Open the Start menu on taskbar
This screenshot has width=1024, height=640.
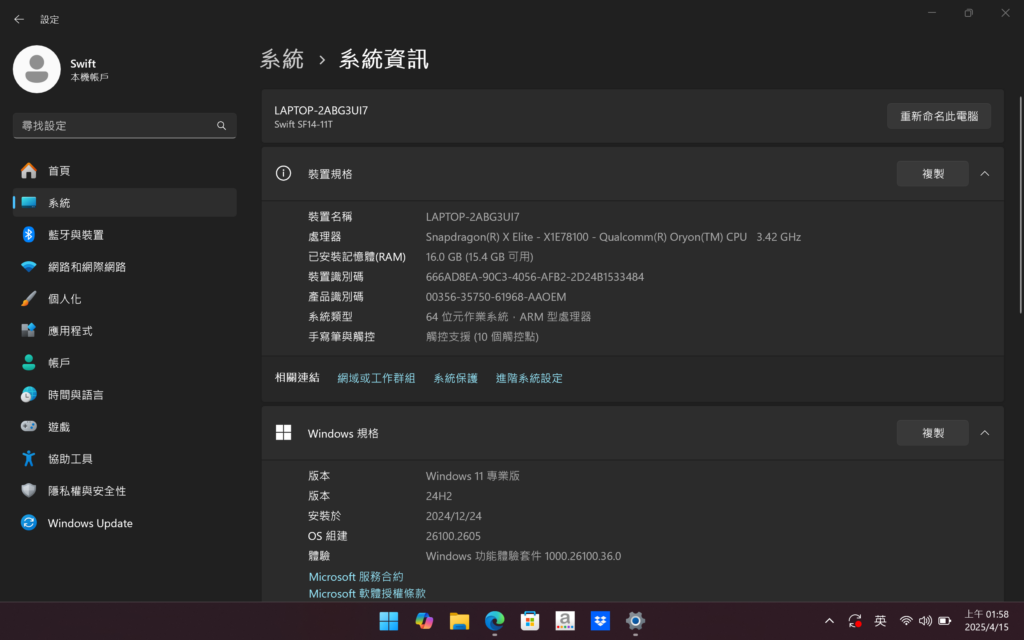(x=389, y=620)
